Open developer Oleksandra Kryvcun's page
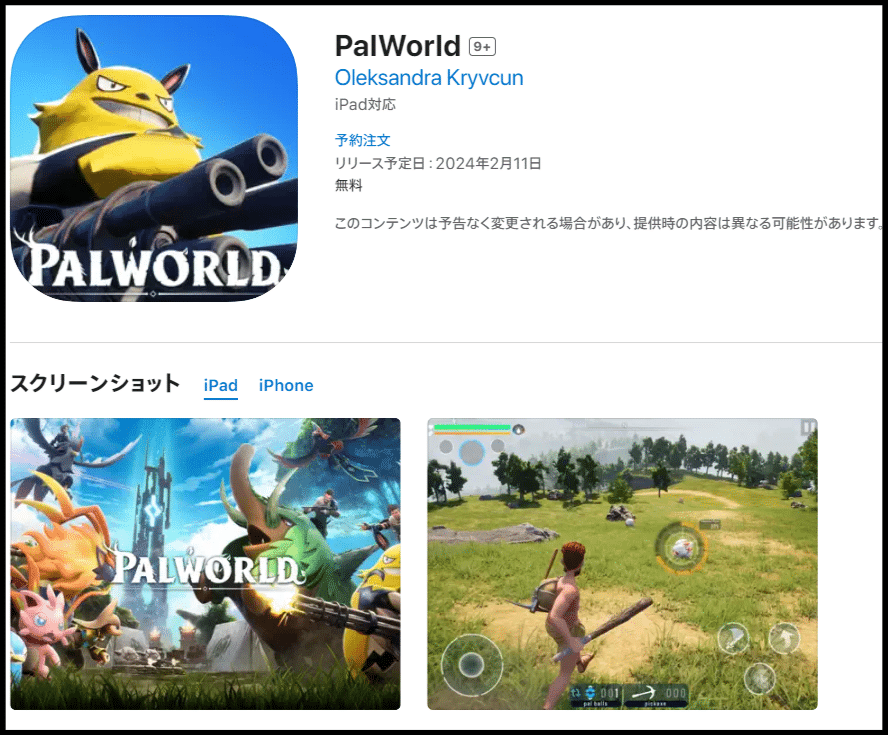Viewport: 888px width, 735px height. (429, 78)
